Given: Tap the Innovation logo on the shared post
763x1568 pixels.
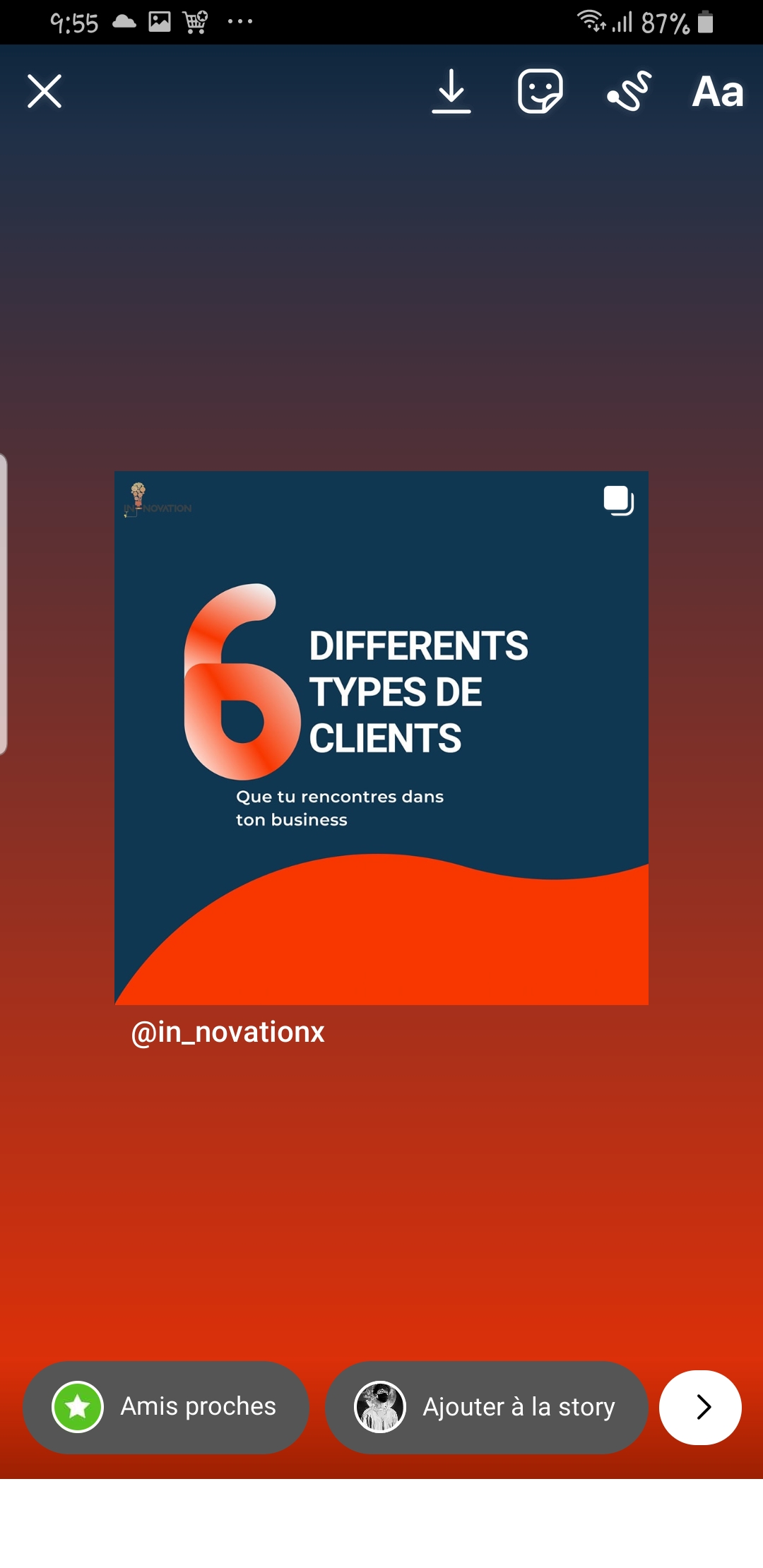Looking at the screenshot, I should pos(157,501).
